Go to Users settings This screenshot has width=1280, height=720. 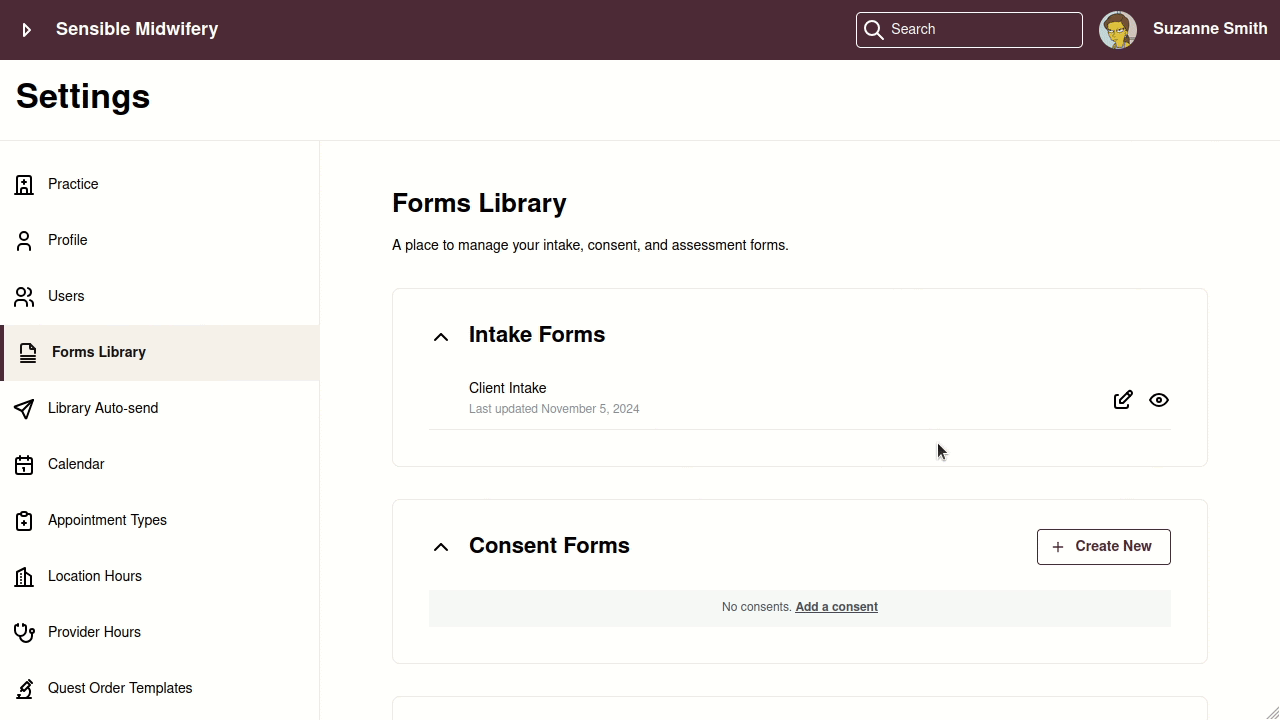160,297
